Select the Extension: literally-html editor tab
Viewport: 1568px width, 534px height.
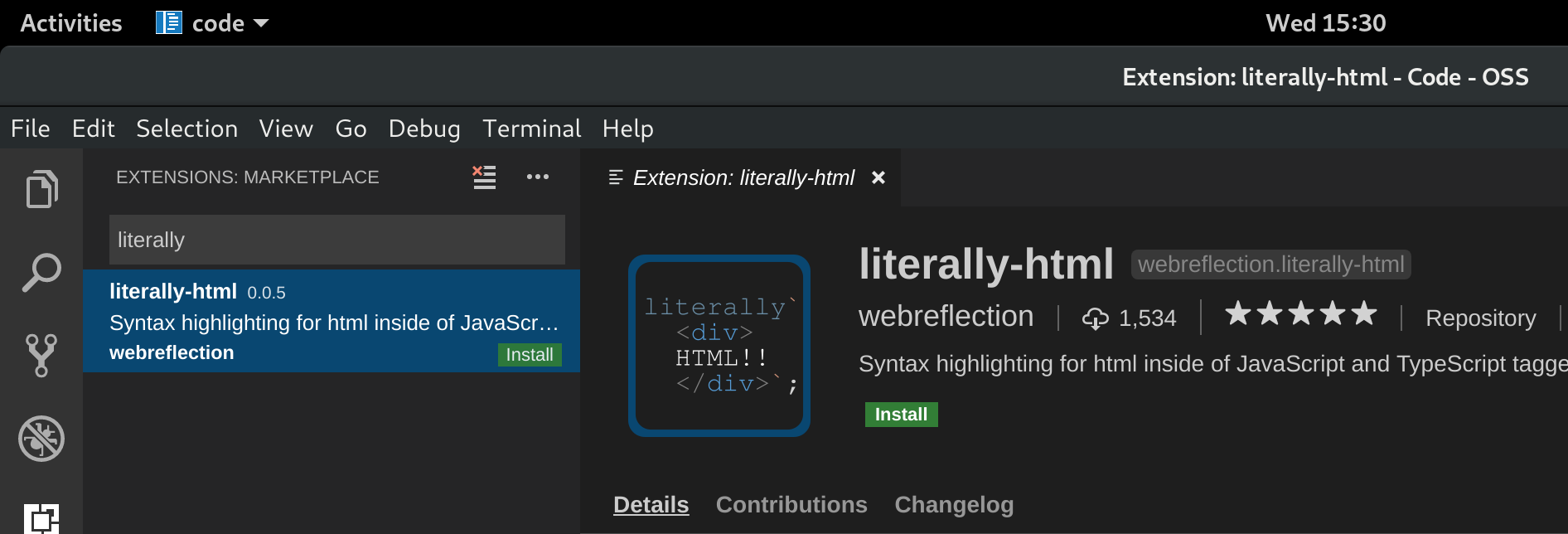click(741, 177)
